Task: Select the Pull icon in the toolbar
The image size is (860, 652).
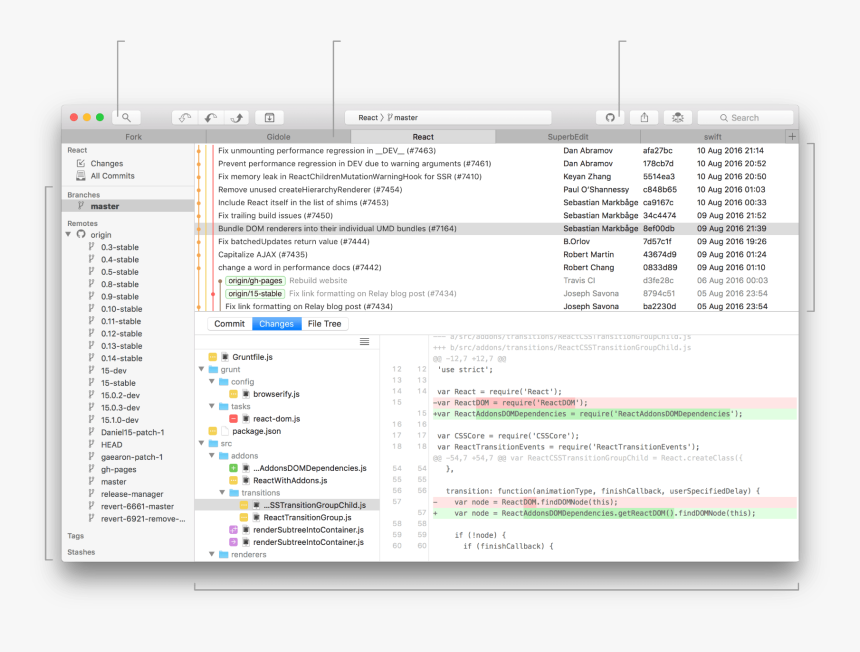Action: point(211,118)
